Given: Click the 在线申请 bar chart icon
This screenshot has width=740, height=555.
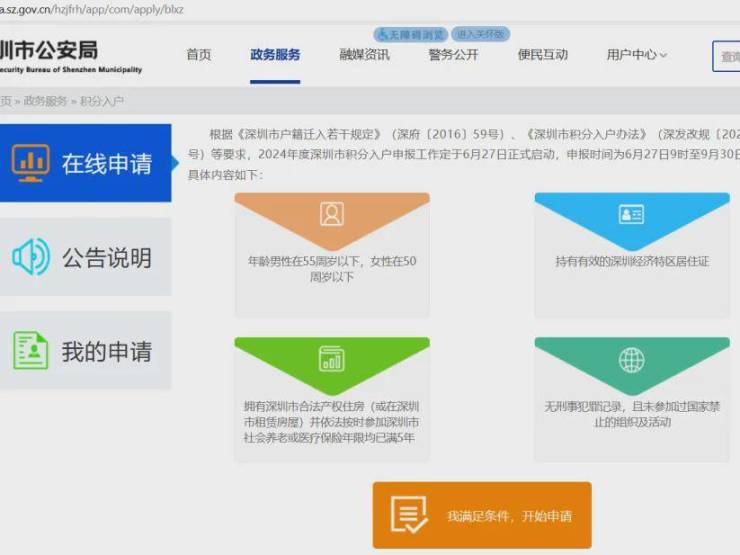Looking at the screenshot, I should tap(30, 163).
